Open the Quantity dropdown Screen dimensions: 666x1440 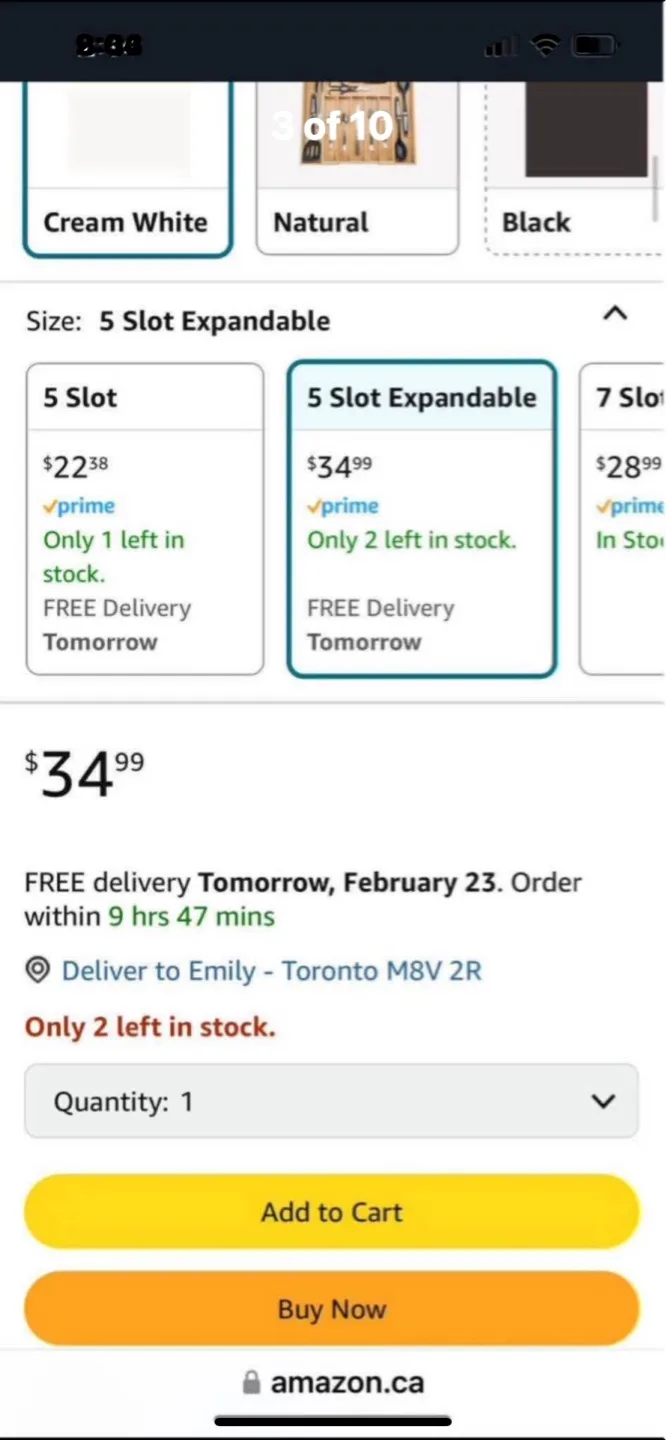pyautogui.click(x=331, y=1101)
